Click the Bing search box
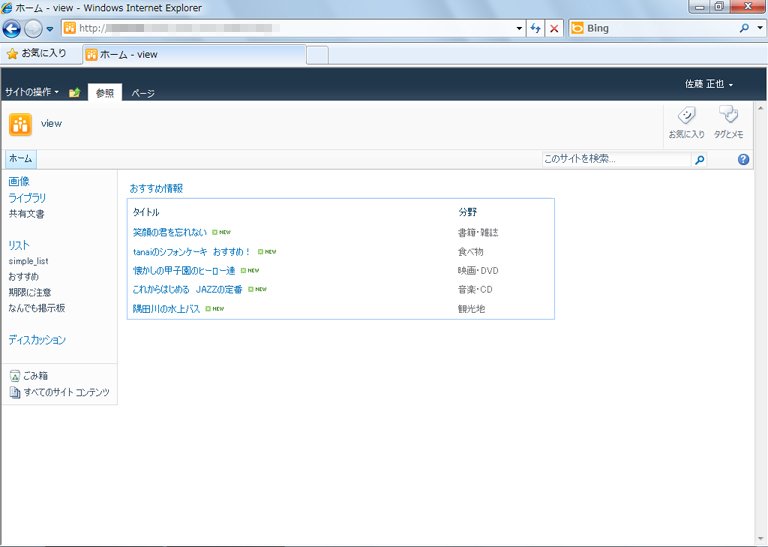The image size is (768, 547). (653, 28)
